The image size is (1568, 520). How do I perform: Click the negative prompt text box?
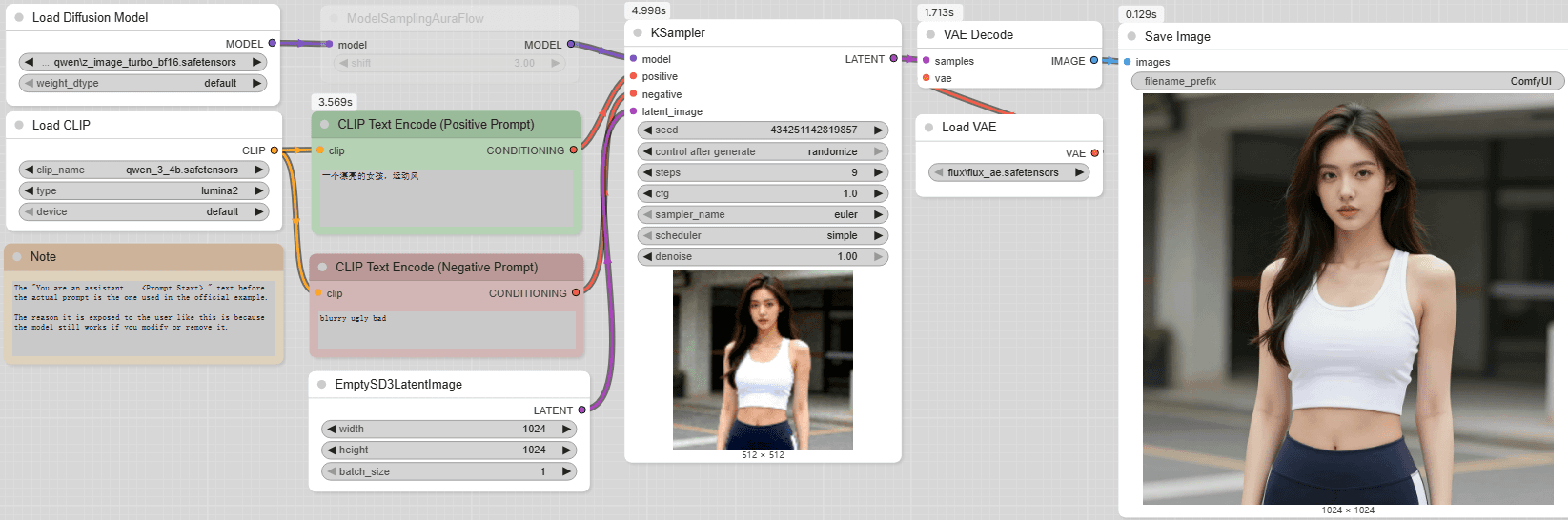[x=446, y=330]
